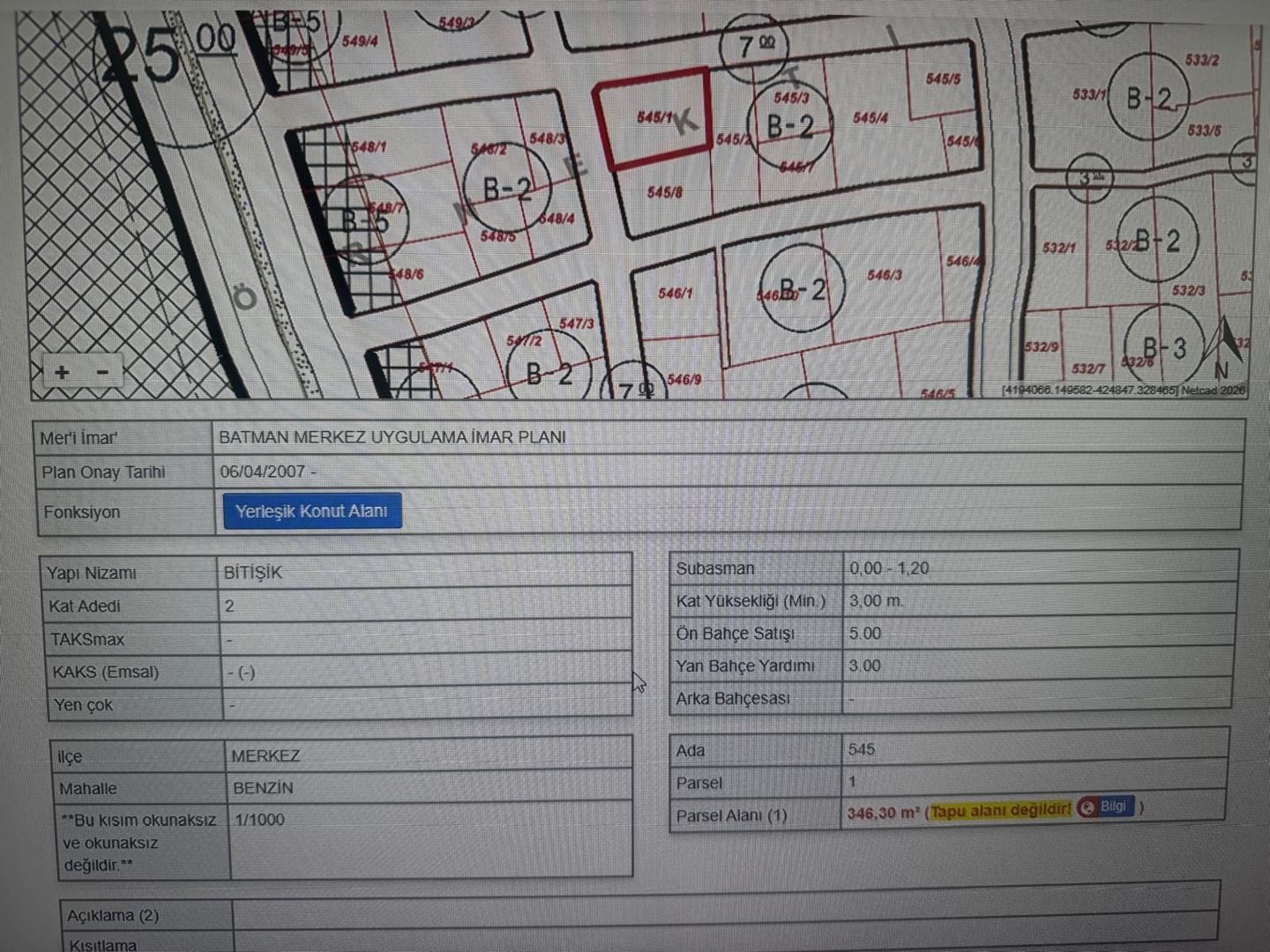This screenshot has width=1270, height=952.
Task: Click the BATMAN MERKEZ UYGULAMA İMAR PLANI text
Action: click(x=392, y=437)
